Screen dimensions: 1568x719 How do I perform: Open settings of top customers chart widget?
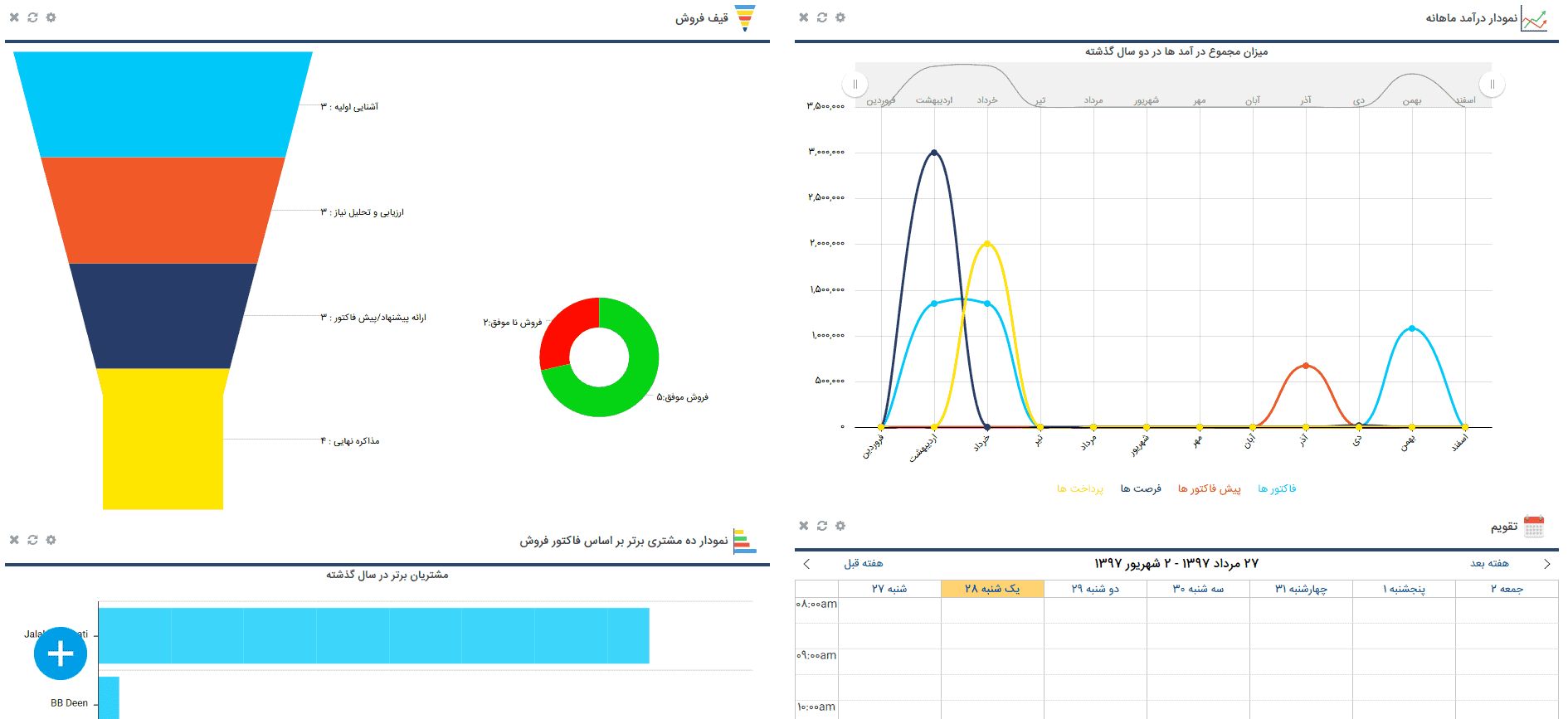51,540
